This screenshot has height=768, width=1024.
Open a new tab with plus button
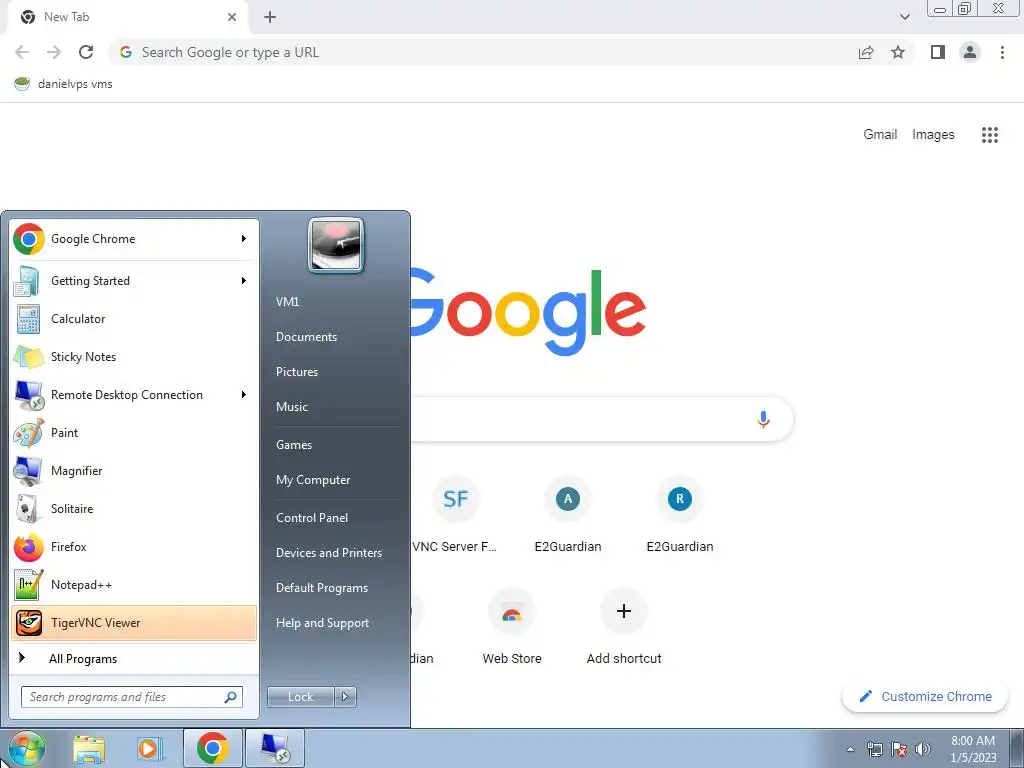270,18
